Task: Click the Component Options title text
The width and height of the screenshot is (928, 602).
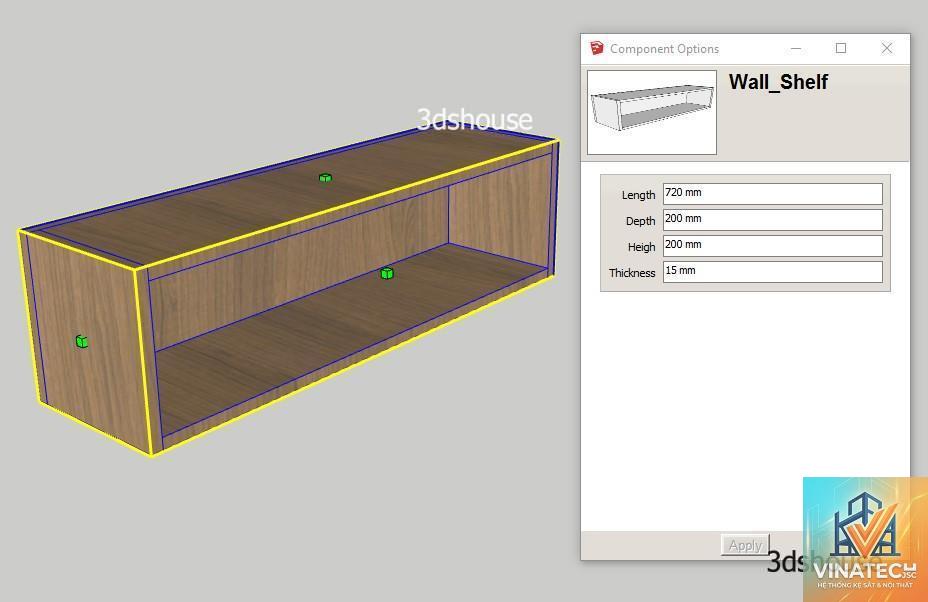Action: 664,49
